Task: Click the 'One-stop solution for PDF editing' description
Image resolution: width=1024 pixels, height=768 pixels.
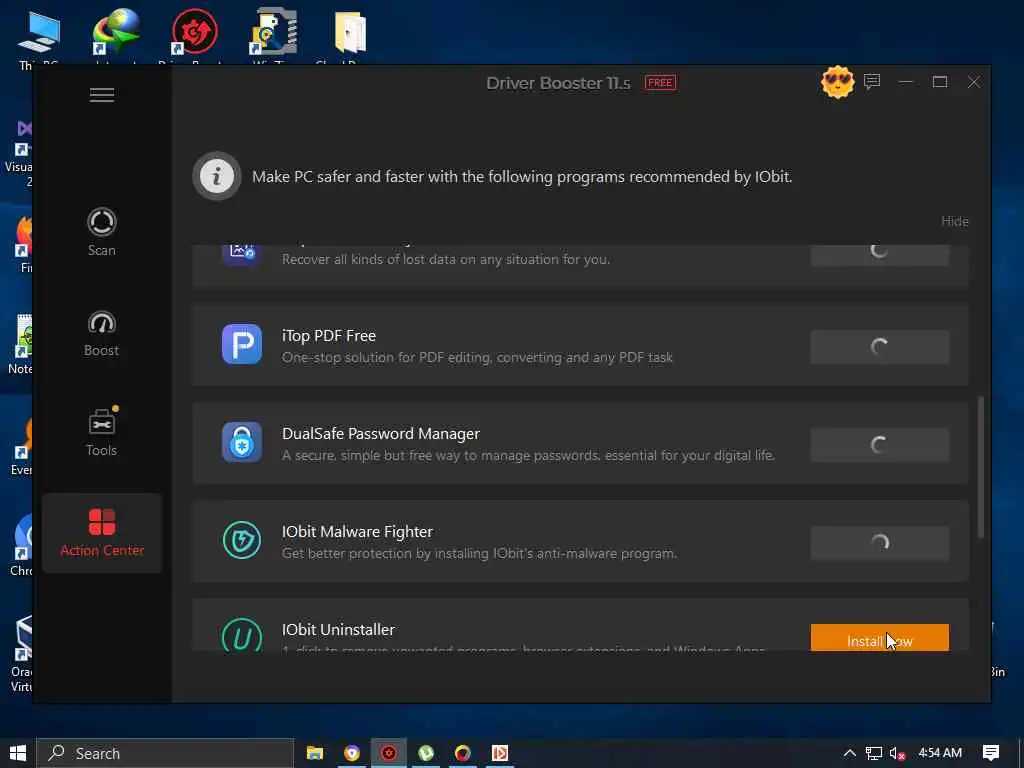Action: (477, 357)
